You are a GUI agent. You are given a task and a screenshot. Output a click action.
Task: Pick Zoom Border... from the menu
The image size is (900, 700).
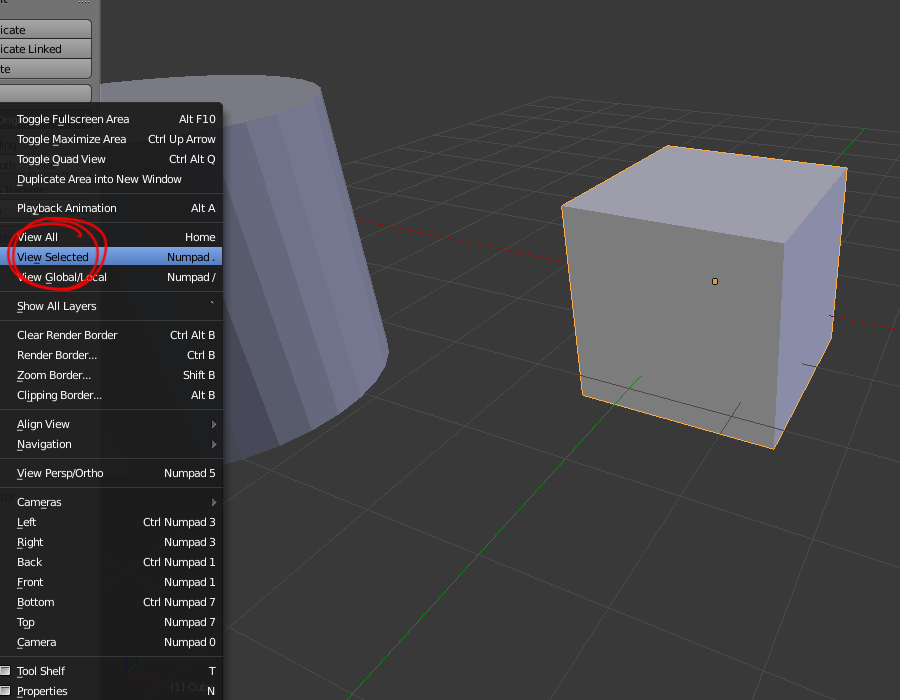(x=111, y=375)
